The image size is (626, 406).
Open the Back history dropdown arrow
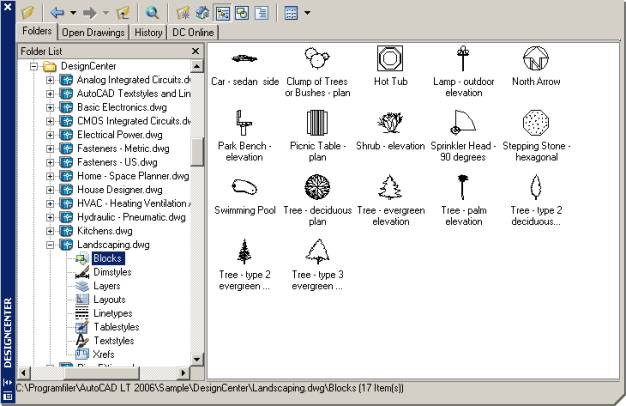click(x=73, y=13)
